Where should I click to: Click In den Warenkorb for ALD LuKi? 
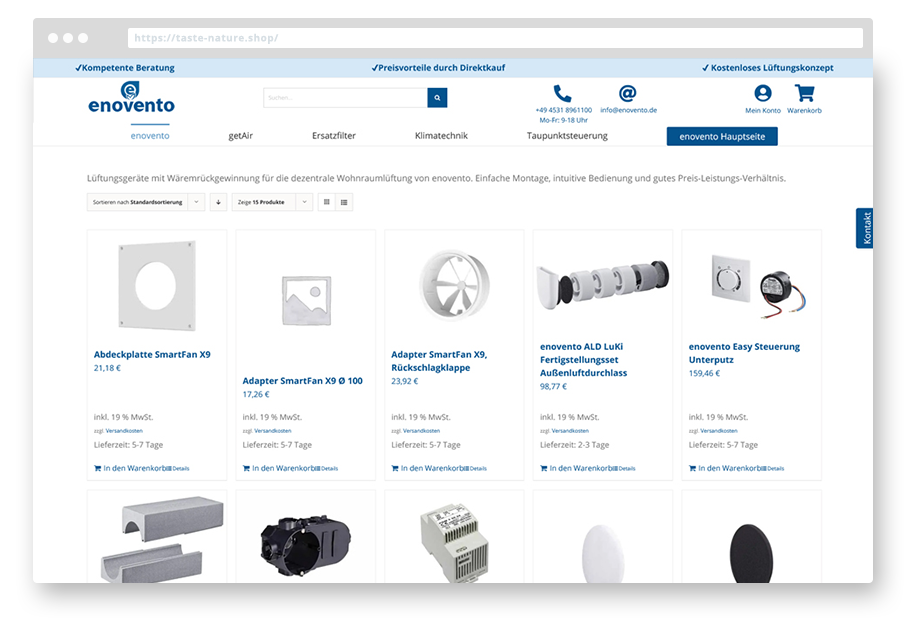[x=579, y=468]
